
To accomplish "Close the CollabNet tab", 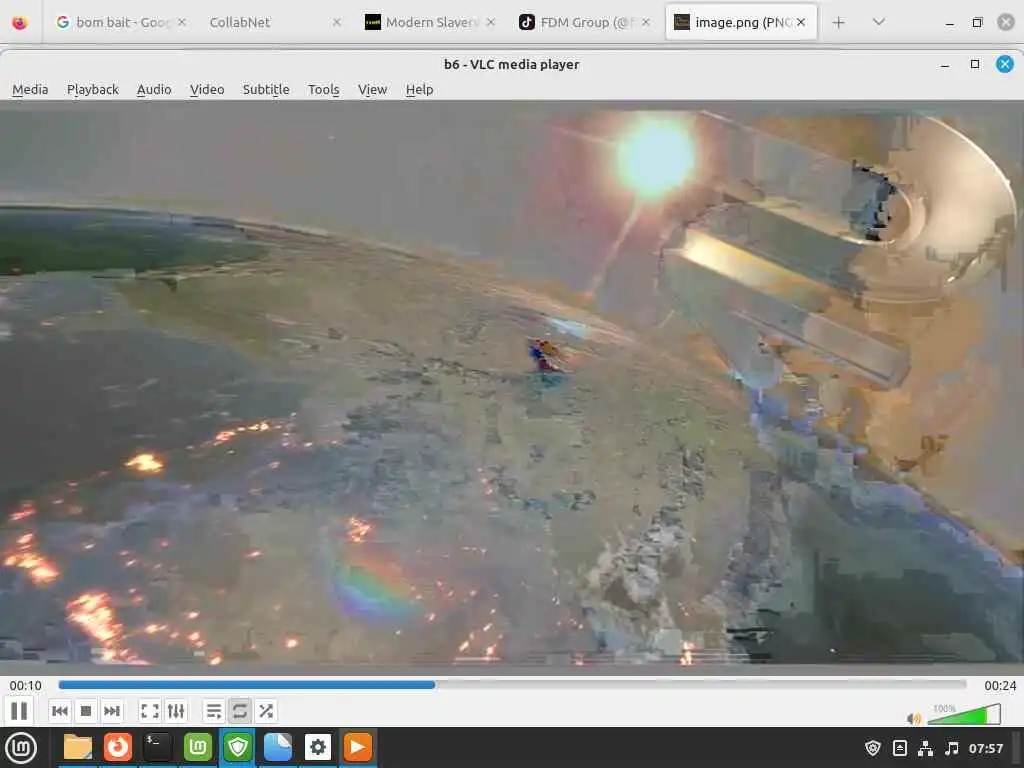I will click(336, 22).
